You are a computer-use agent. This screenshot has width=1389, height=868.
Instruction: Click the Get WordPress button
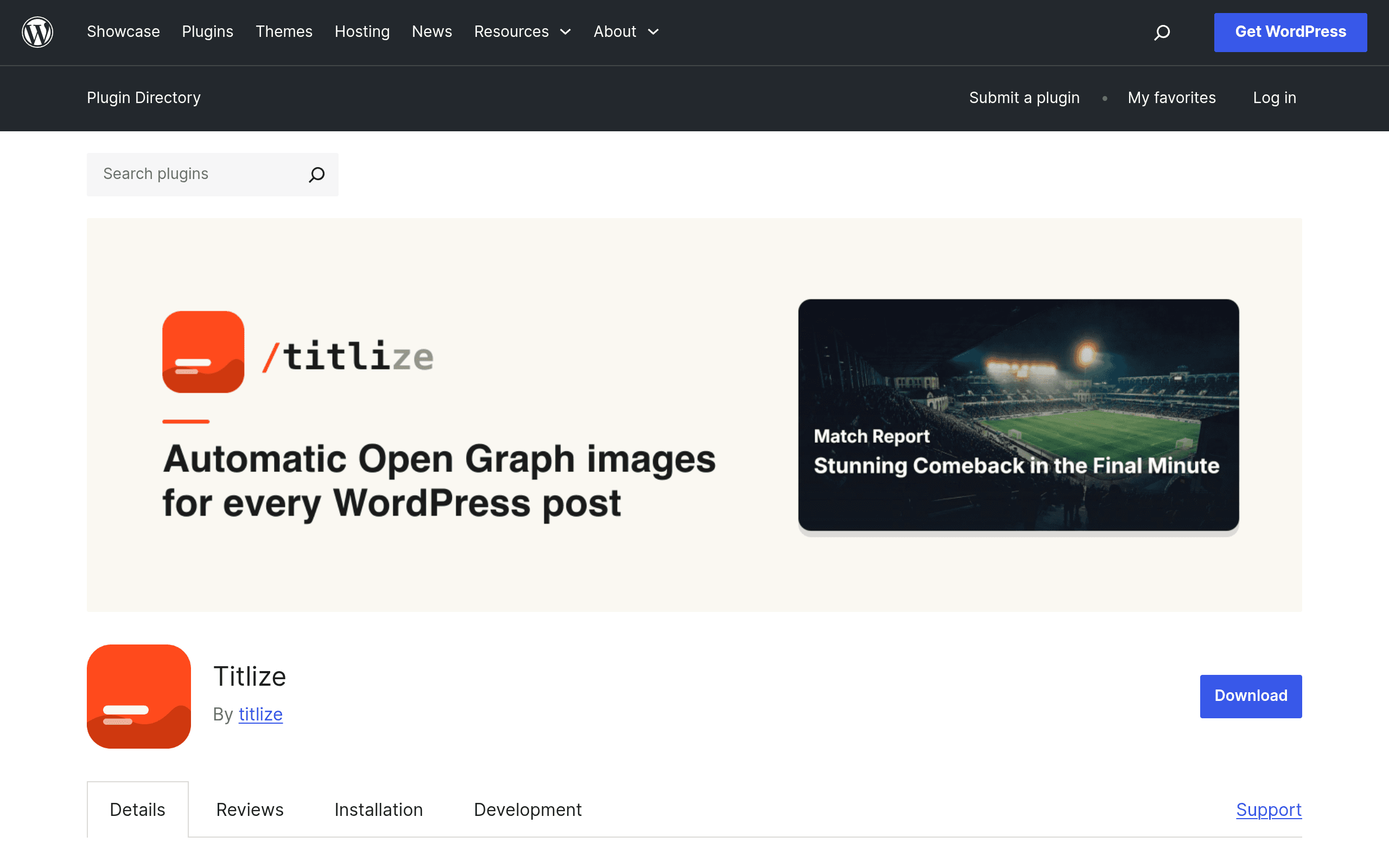pos(1290,32)
